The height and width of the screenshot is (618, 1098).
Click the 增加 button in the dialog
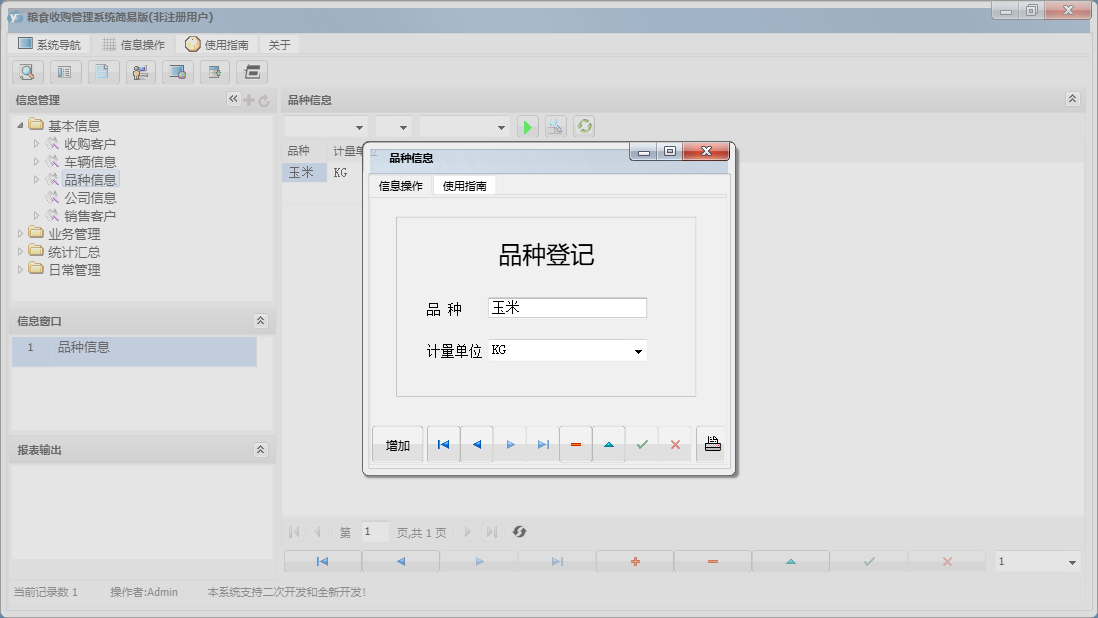point(397,443)
